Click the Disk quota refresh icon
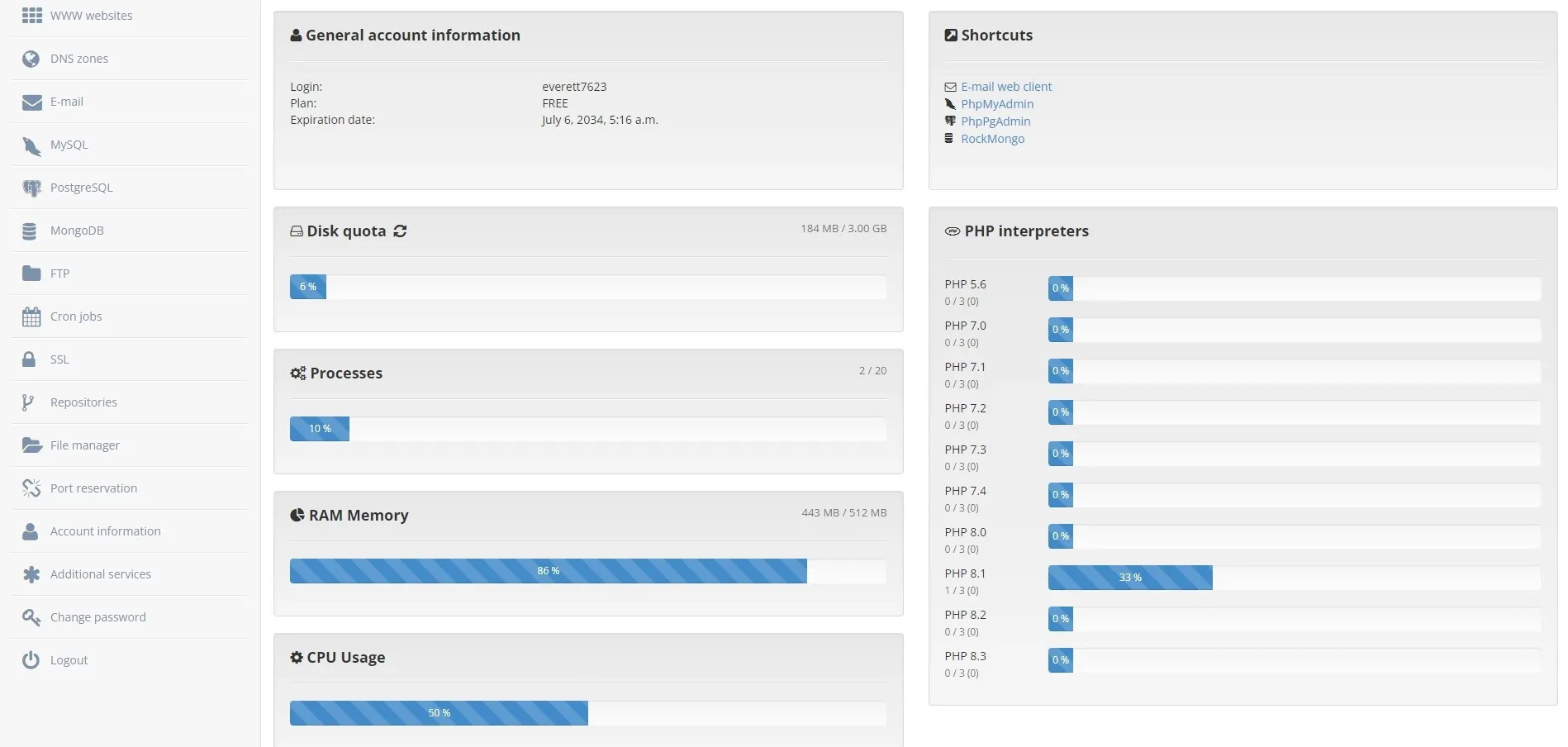 pyautogui.click(x=401, y=231)
